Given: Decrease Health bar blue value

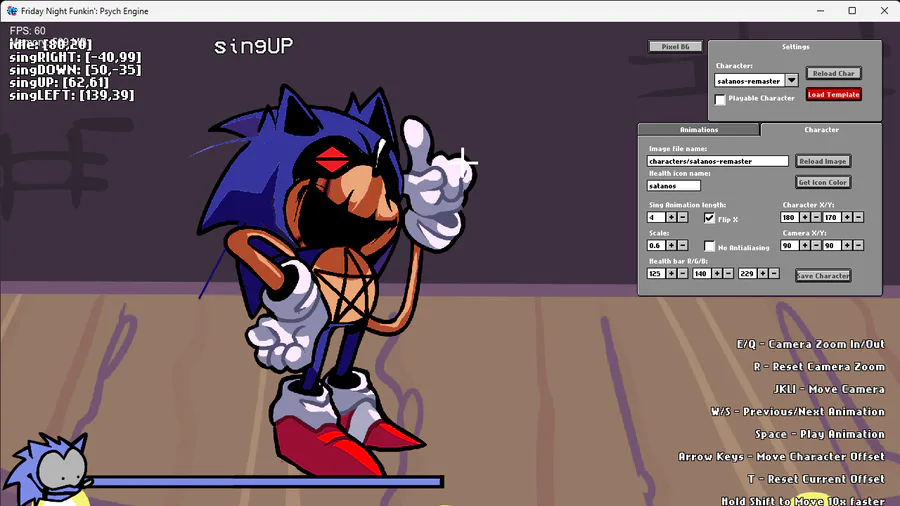Looking at the screenshot, I should [x=774, y=274].
